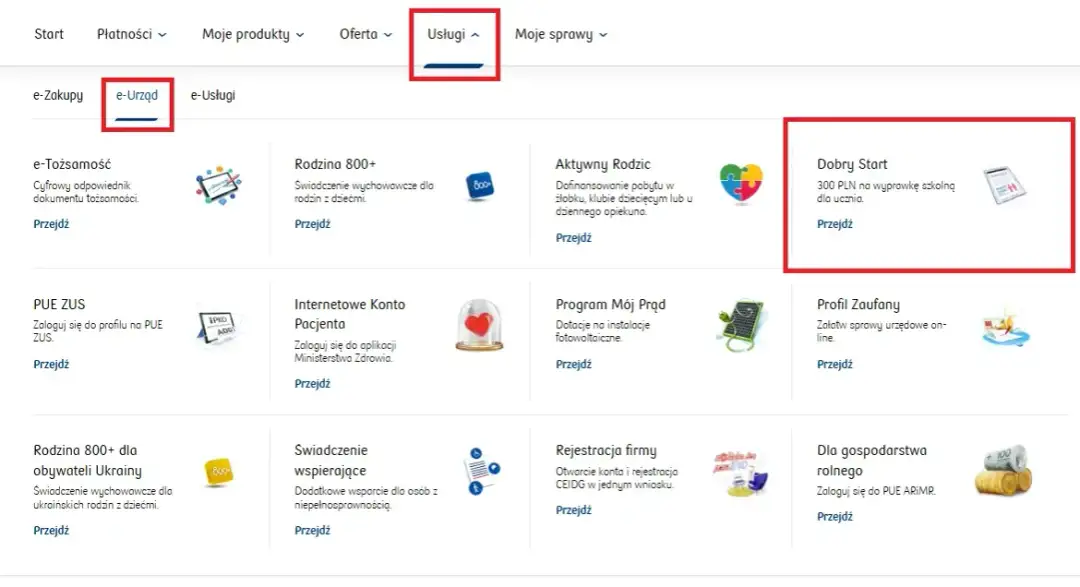The image size is (1080, 587).
Task: Click the Profil Zaufany icon
Action: tap(1003, 328)
